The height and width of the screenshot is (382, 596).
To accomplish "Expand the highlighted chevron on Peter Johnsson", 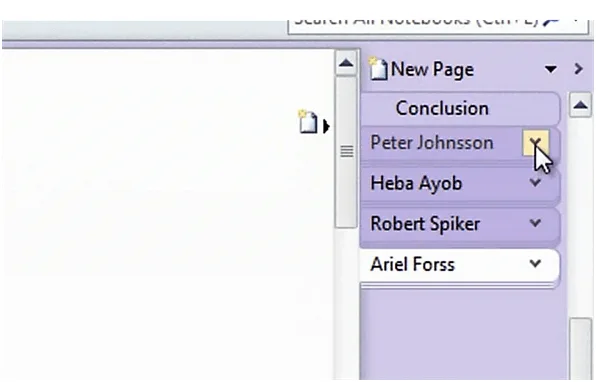I will coord(535,143).
